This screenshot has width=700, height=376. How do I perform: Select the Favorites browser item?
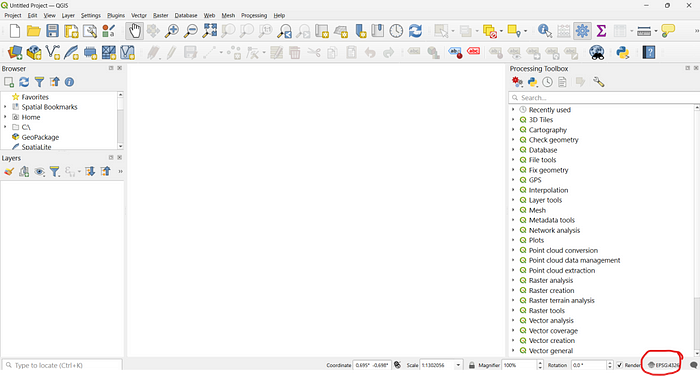coord(35,97)
